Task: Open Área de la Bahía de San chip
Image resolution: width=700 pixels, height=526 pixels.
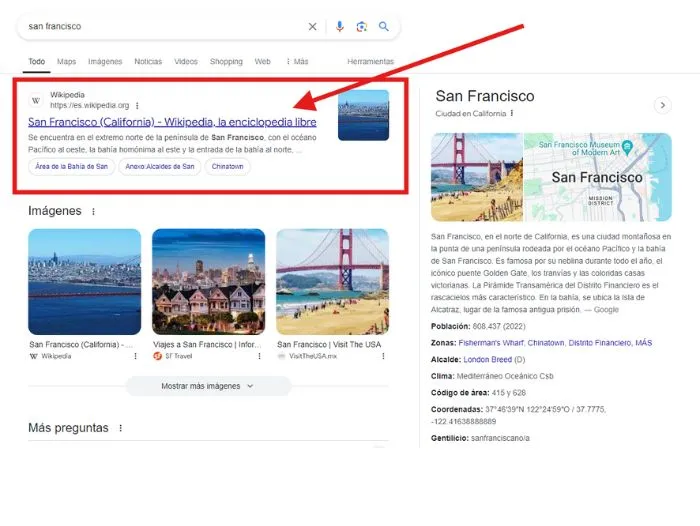Action: (71, 167)
